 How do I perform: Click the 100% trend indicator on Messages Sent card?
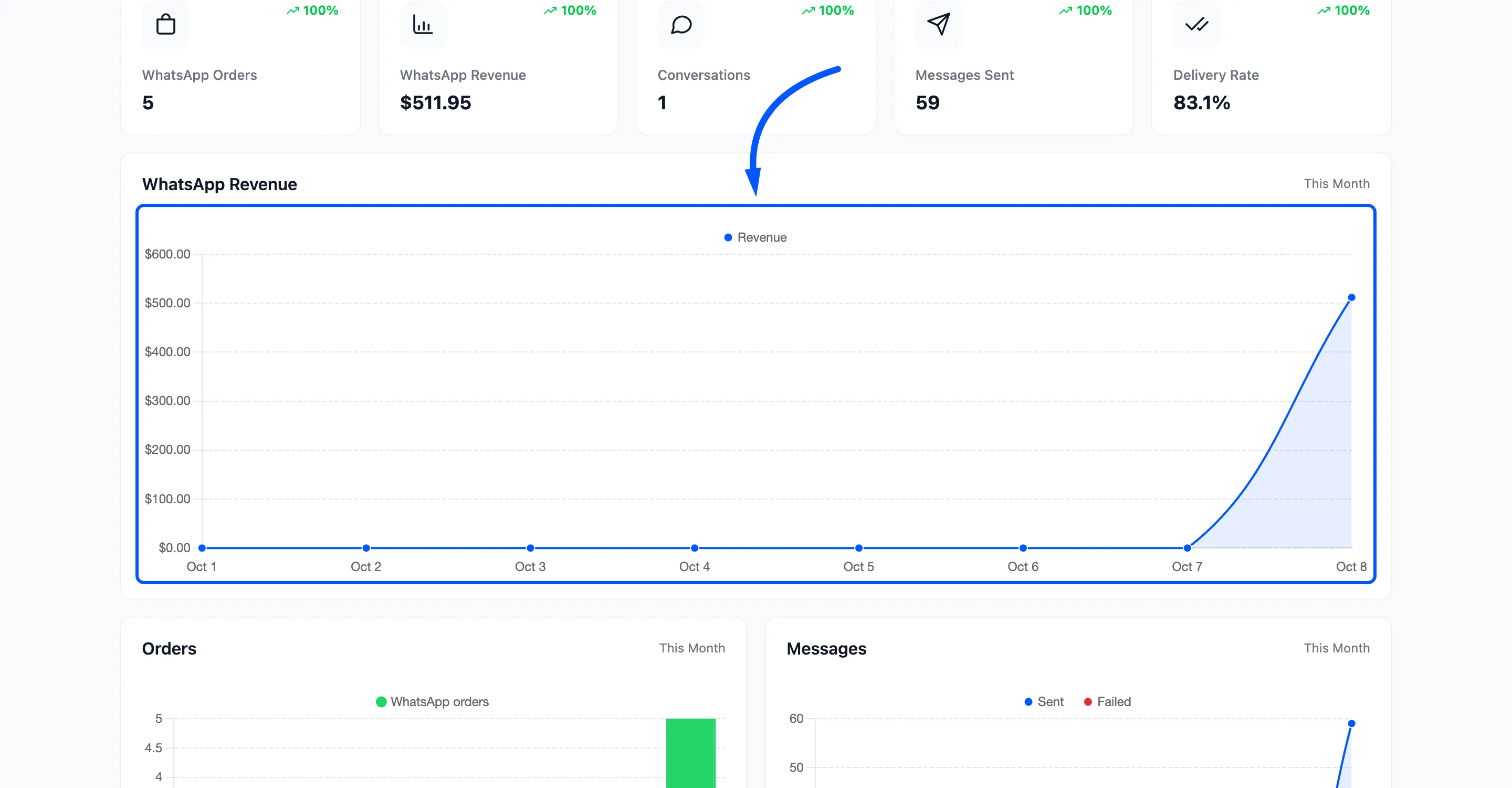tap(1085, 11)
